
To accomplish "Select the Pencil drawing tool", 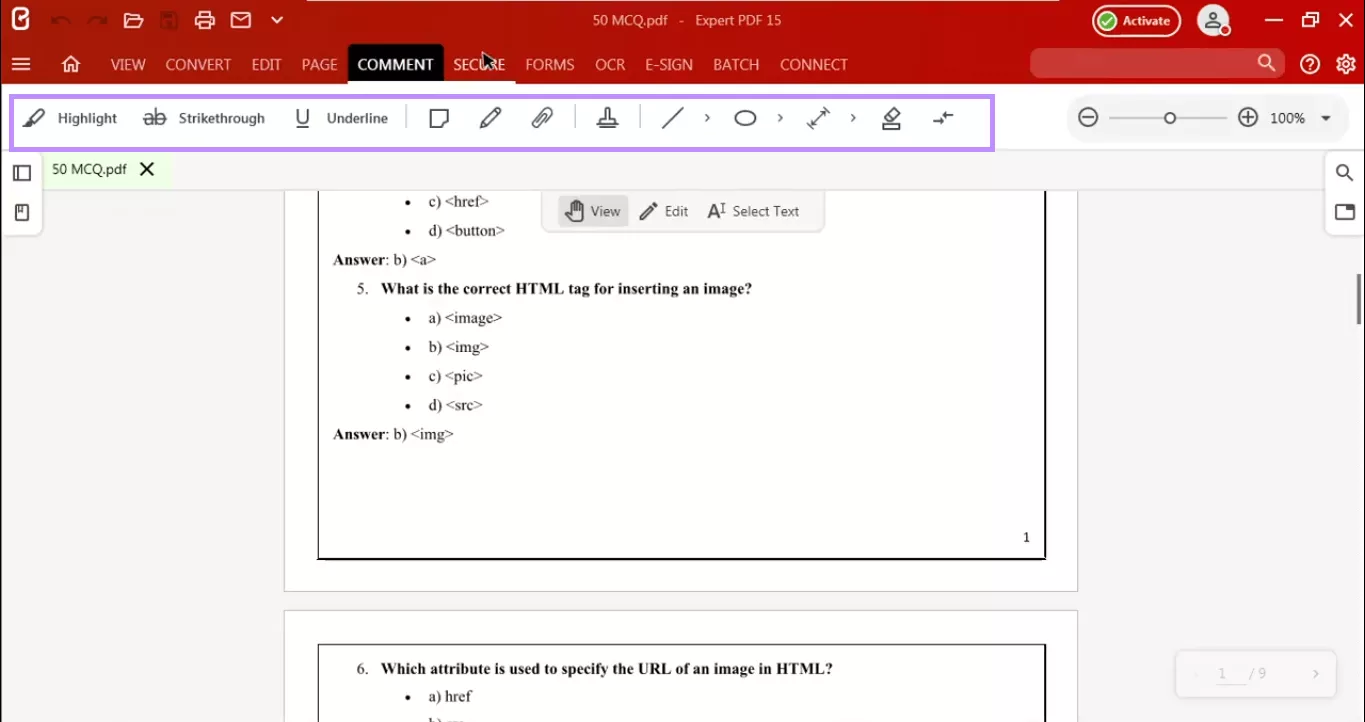I will (x=491, y=117).
